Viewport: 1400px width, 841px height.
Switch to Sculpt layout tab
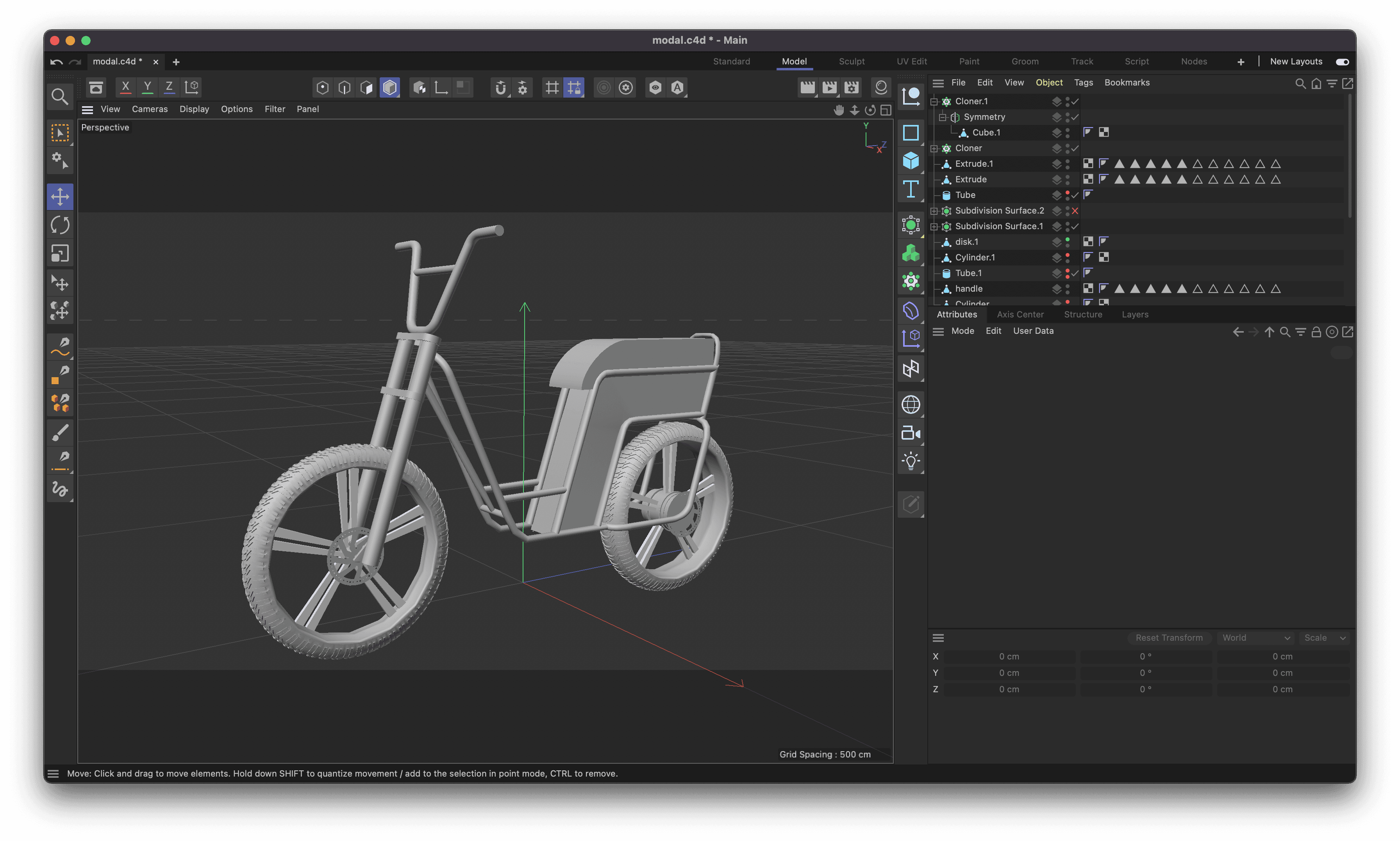coord(851,61)
